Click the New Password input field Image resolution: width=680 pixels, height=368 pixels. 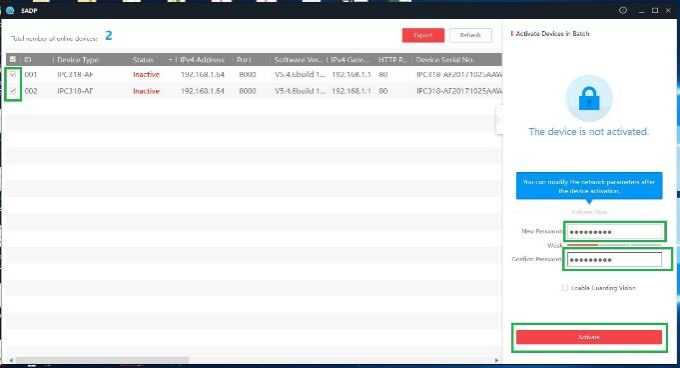615,232
